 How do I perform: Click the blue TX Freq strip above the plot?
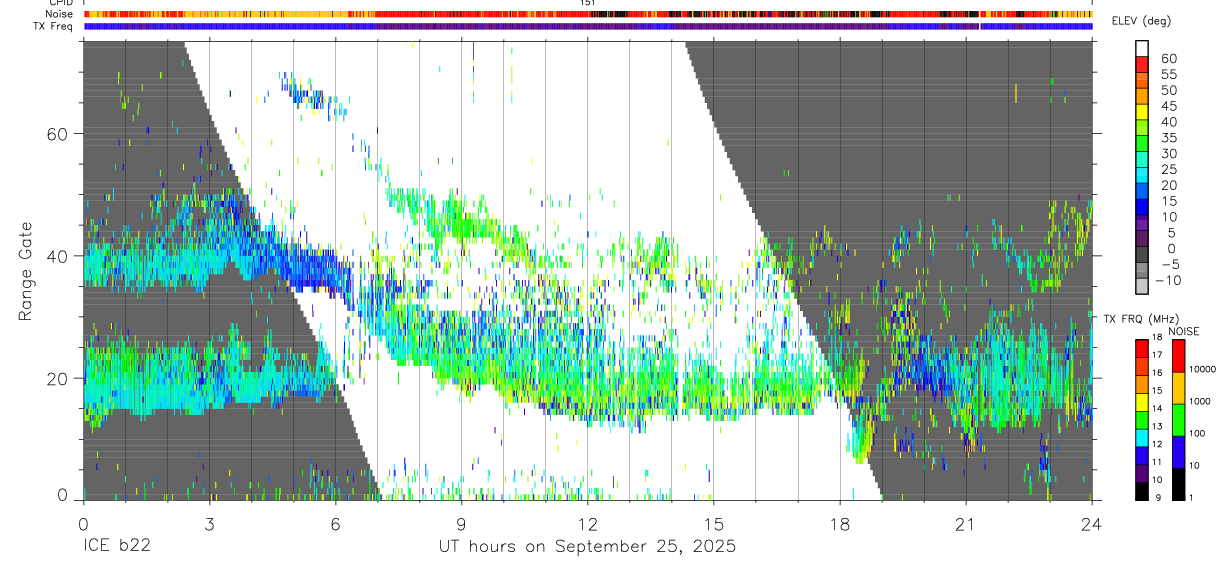point(587,26)
